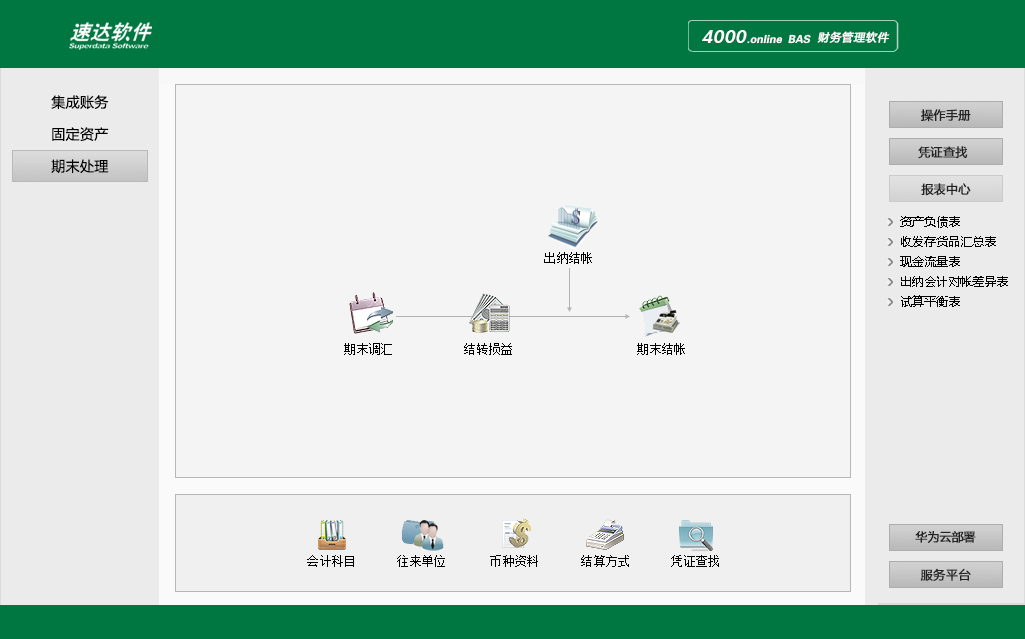Screen dimensions: 1025x639
Task: Switch to the 固定资产 section
Action: point(80,133)
